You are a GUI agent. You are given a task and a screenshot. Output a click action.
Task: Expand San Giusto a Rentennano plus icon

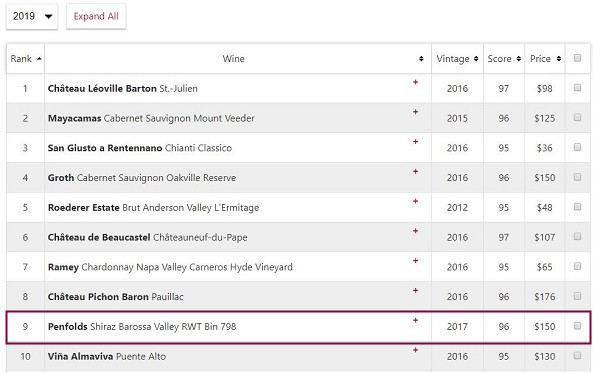pyautogui.click(x=415, y=142)
